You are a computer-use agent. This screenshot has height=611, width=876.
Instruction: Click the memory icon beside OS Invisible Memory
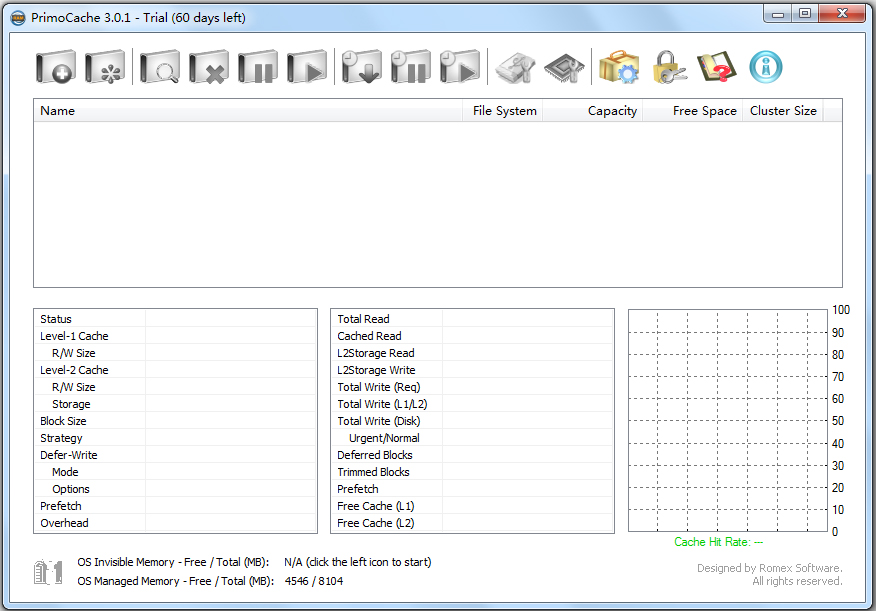(x=48, y=572)
